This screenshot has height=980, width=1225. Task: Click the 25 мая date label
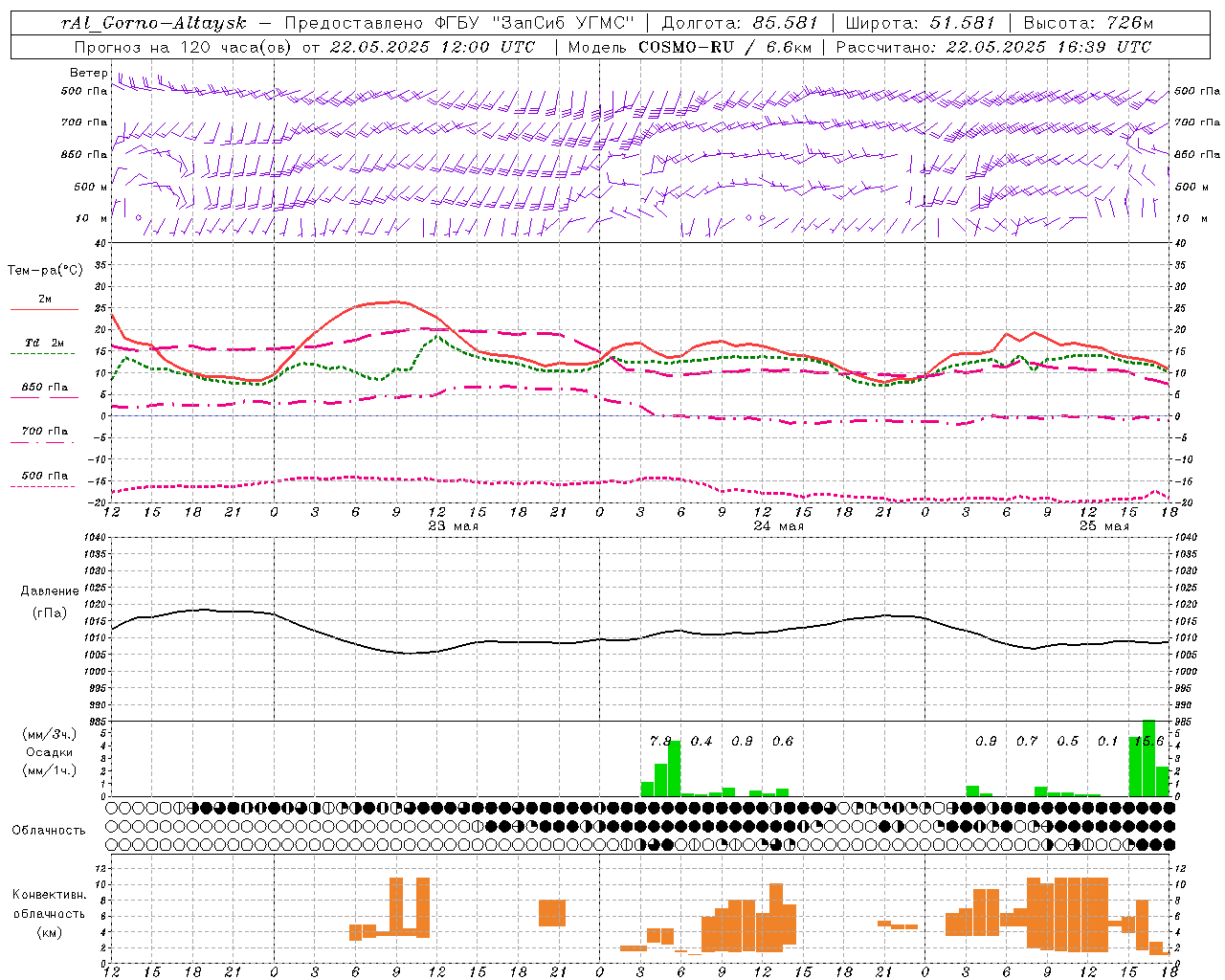pos(1104,525)
